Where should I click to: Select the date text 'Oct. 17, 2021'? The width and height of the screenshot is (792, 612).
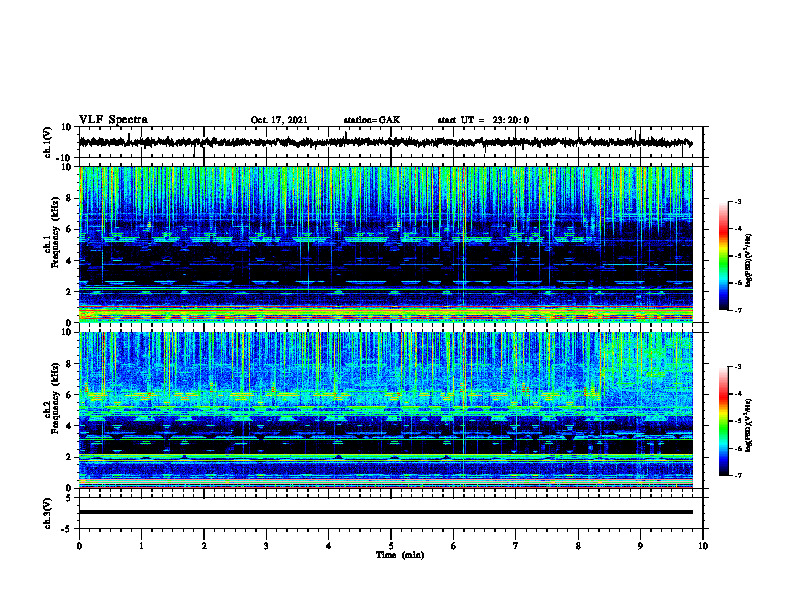pyautogui.click(x=279, y=120)
